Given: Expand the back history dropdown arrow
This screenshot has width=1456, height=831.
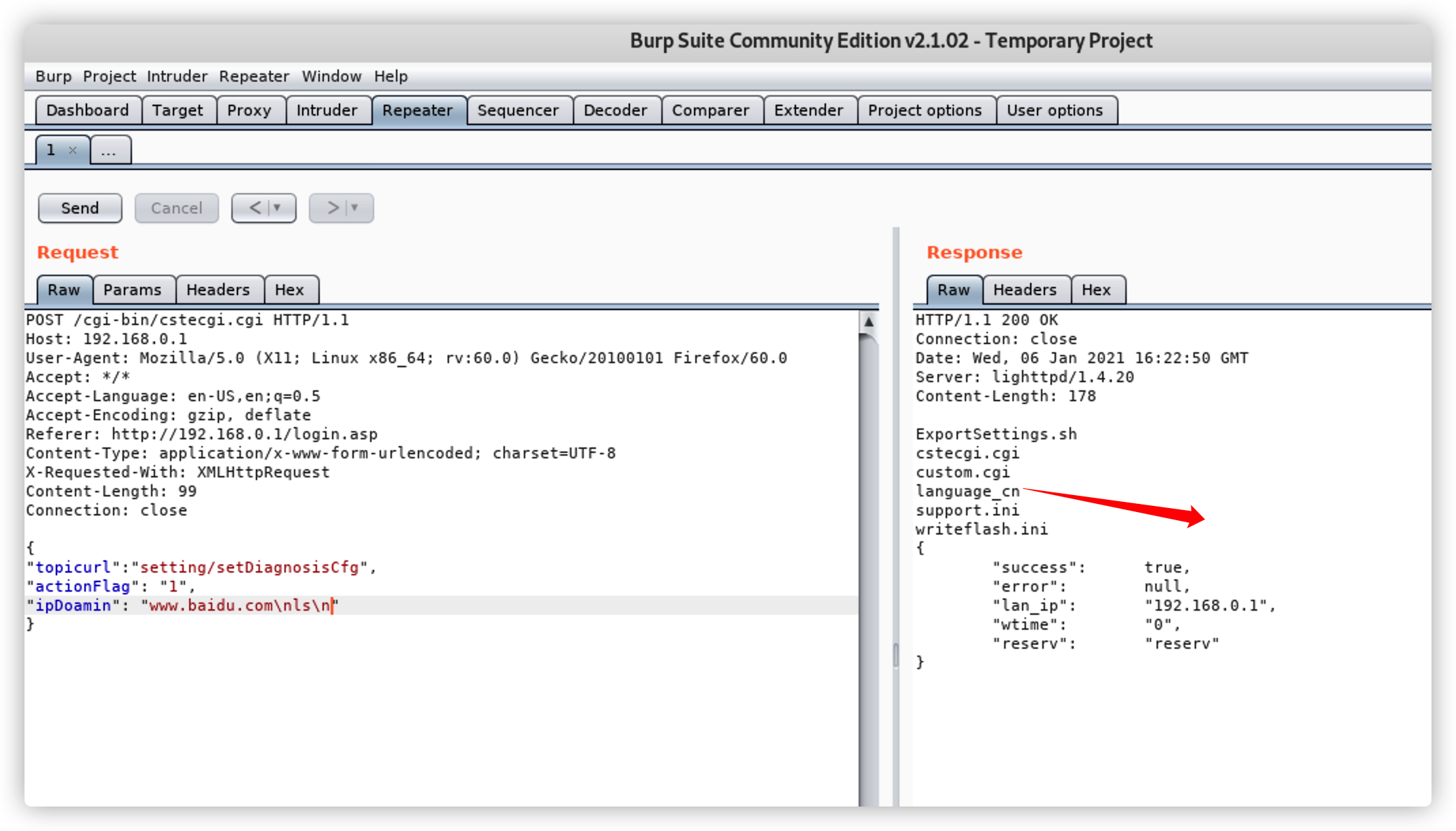Looking at the screenshot, I should [x=278, y=207].
